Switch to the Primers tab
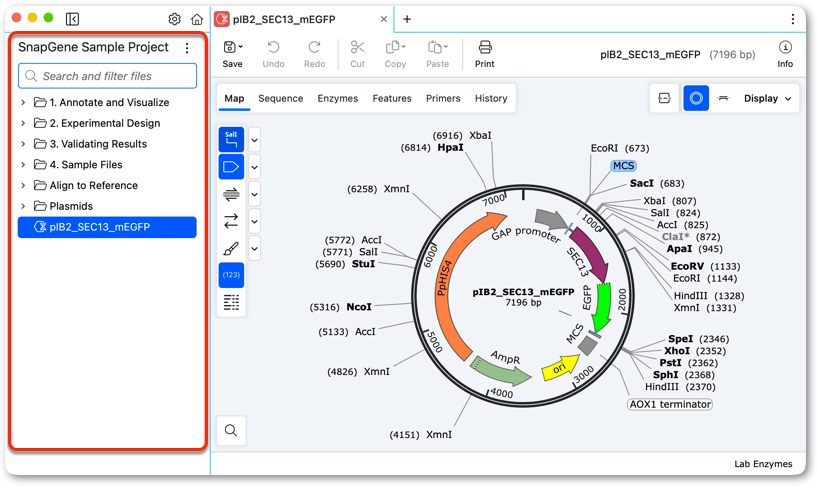817x486 pixels. pos(443,98)
